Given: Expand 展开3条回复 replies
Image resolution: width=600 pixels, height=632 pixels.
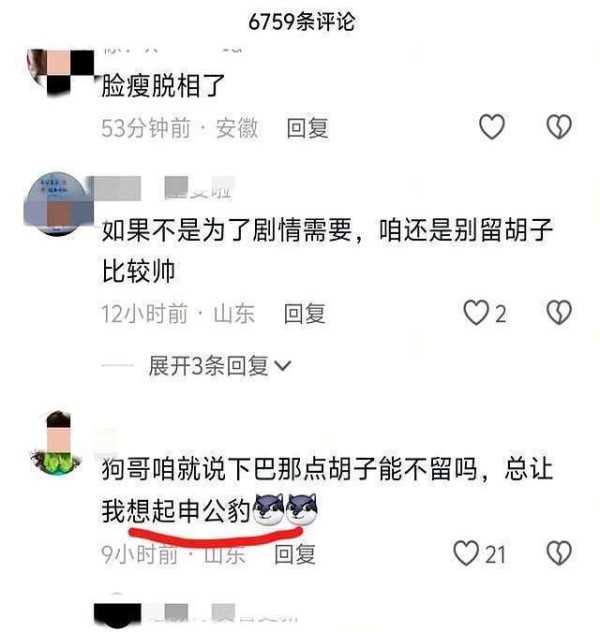Looking at the screenshot, I should 220,366.
